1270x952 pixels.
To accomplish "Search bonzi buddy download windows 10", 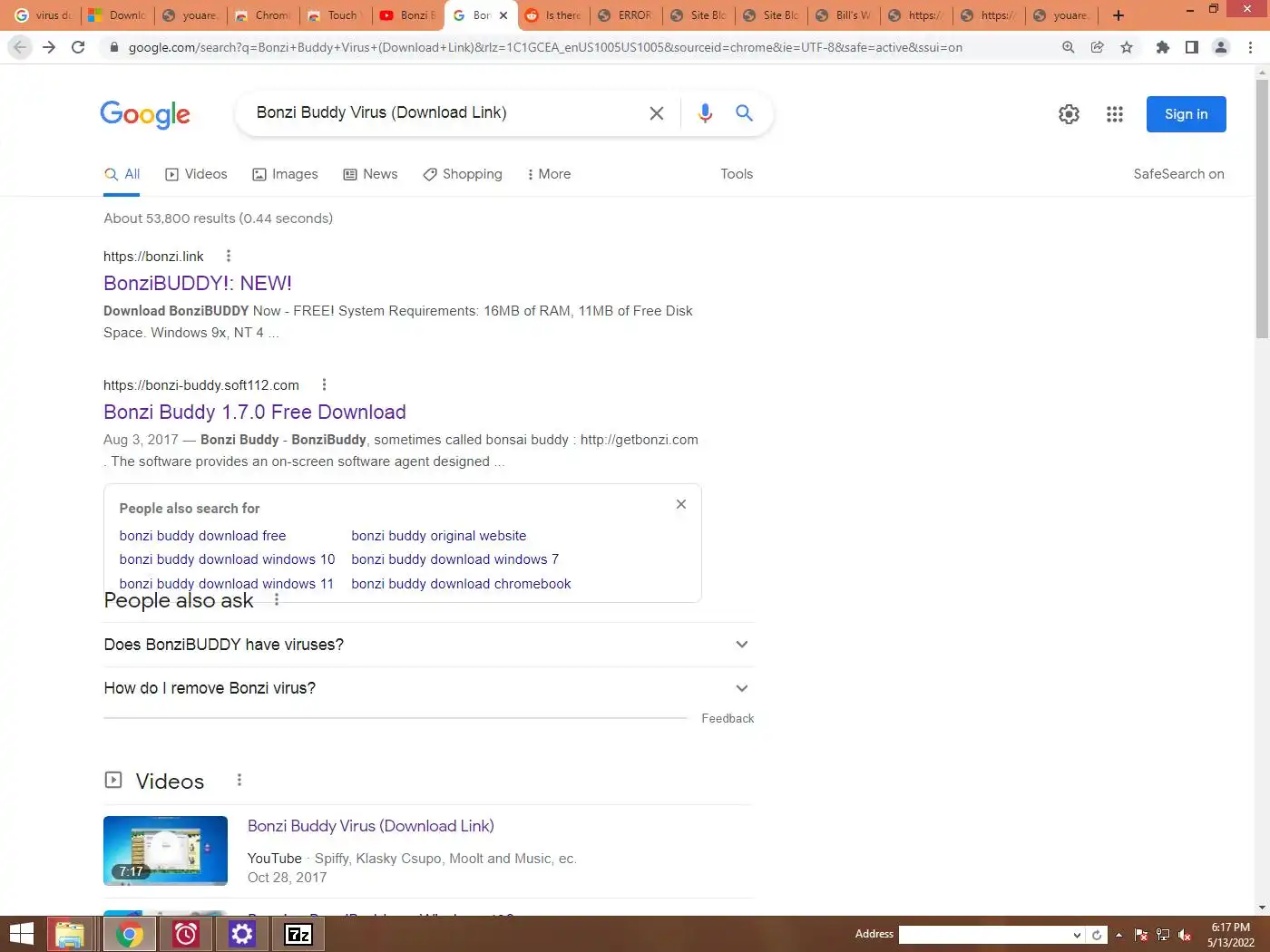I will pyautogui.click(x=227, y=559).
